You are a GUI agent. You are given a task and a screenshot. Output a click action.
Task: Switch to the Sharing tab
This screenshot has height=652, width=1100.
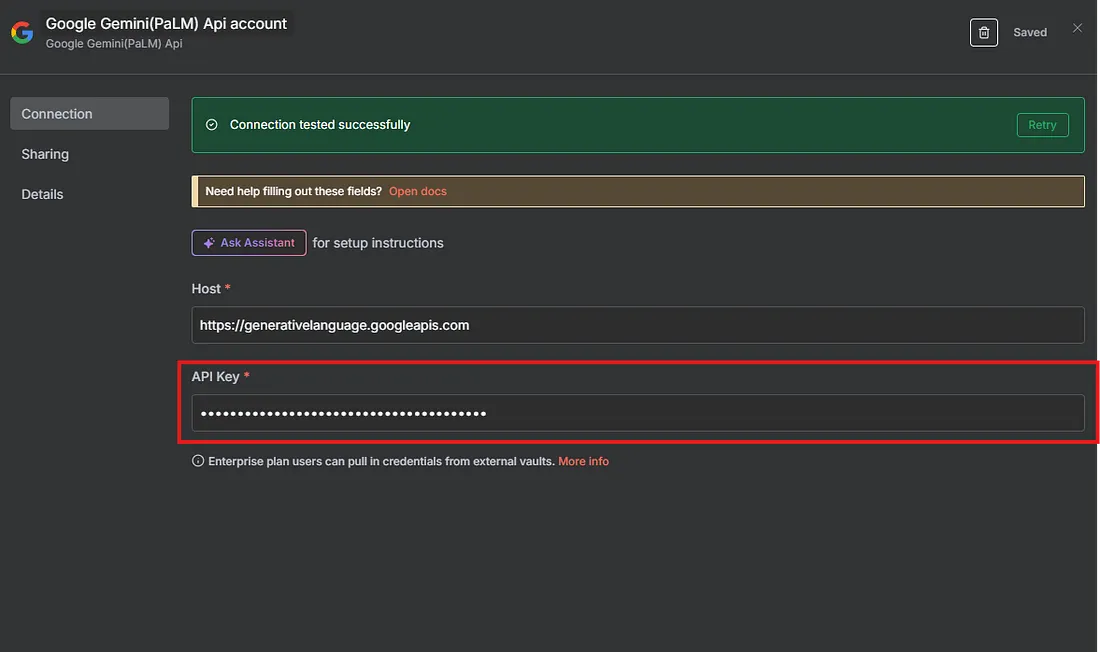(45, 154)
